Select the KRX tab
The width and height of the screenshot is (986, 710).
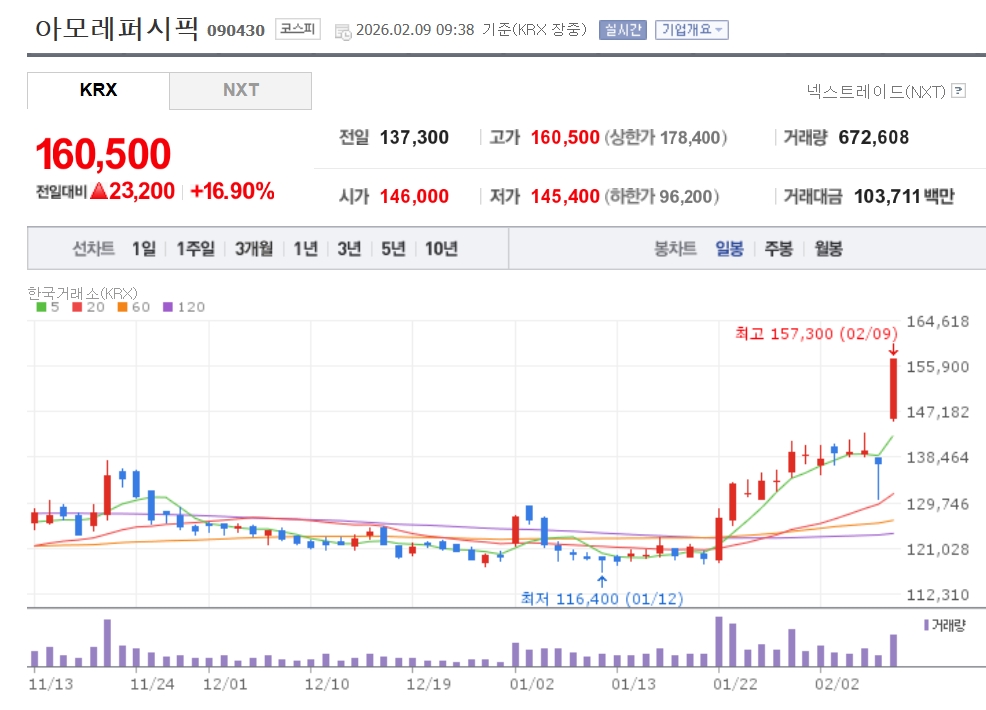click(98, 90)
